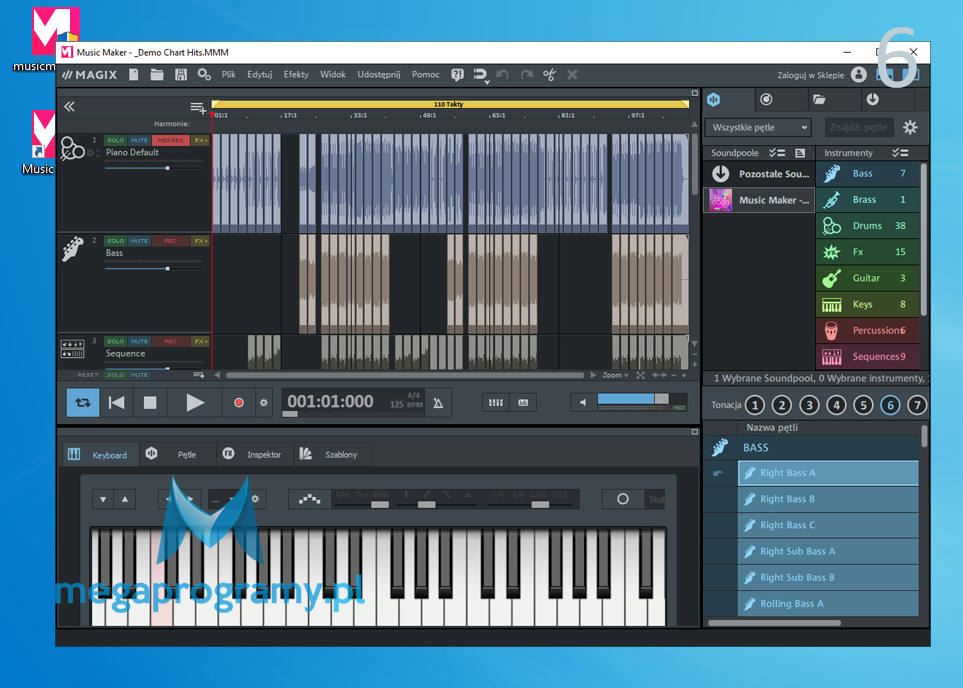Switch to the Inspektor tab
This screenshot has width=963, height=688.
(255, 455)
